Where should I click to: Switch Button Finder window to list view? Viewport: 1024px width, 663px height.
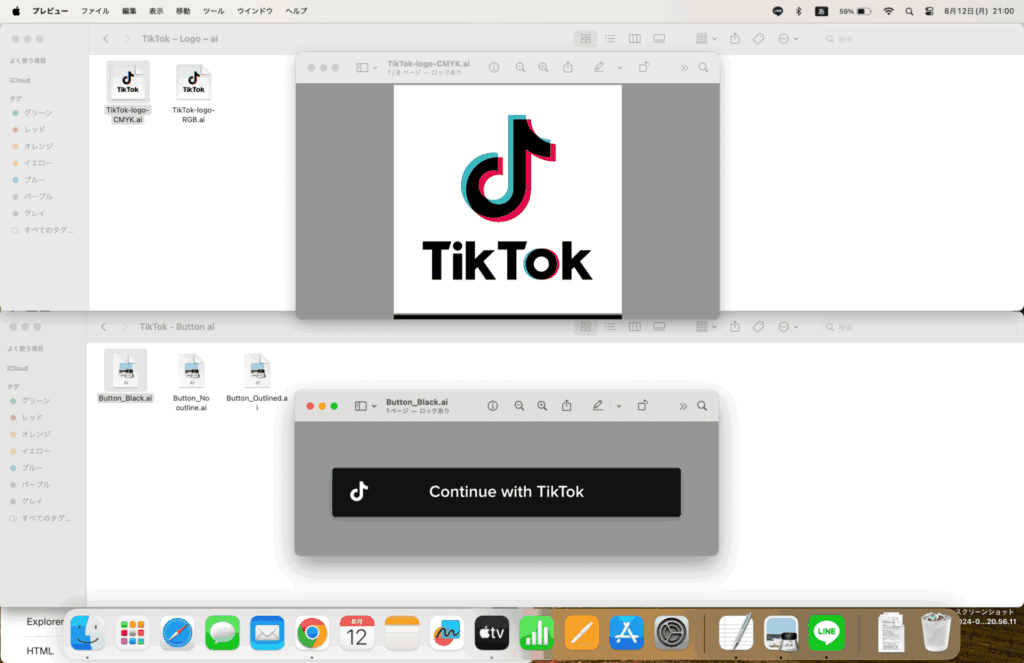pos(610,327)
